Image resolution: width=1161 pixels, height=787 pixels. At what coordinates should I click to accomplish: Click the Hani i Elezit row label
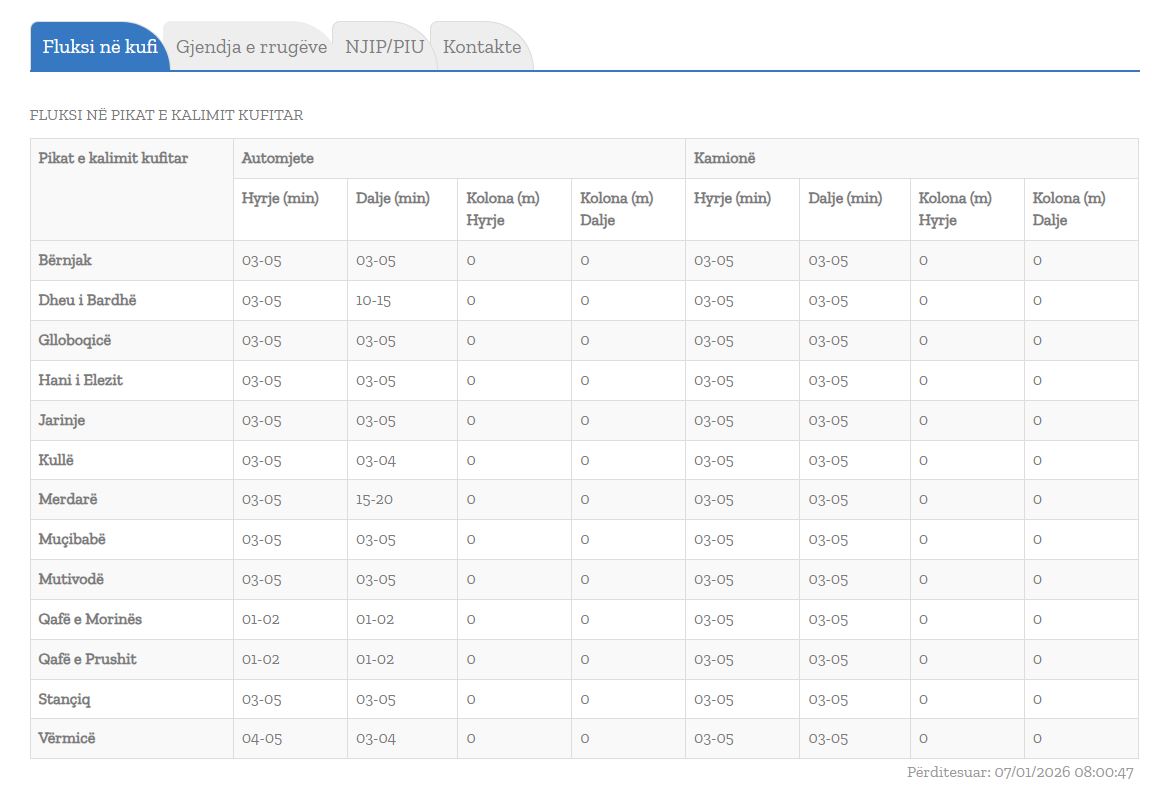tap(80, 381)
